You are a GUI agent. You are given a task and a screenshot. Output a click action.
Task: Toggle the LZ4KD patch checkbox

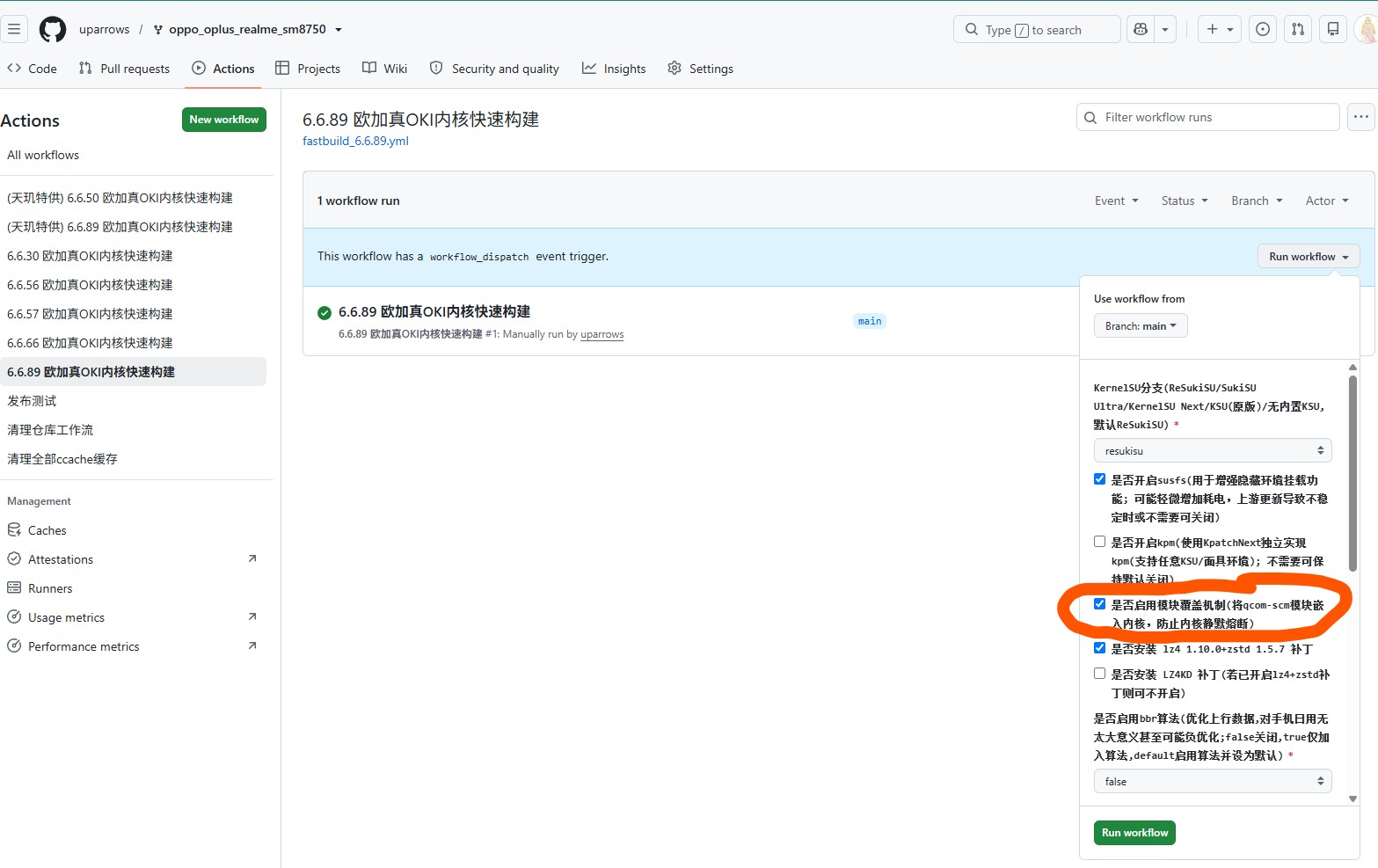pyautogui.click(x=1099, y=674)
